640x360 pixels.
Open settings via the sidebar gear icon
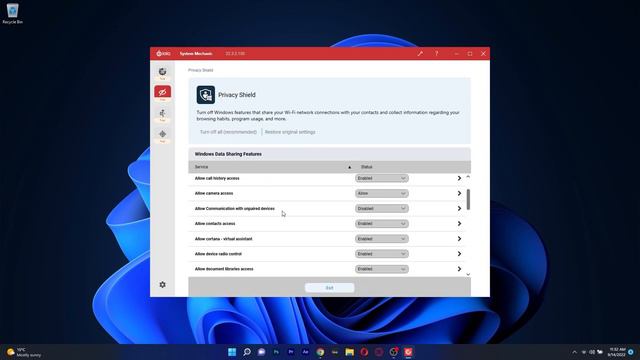coord(162,284)
